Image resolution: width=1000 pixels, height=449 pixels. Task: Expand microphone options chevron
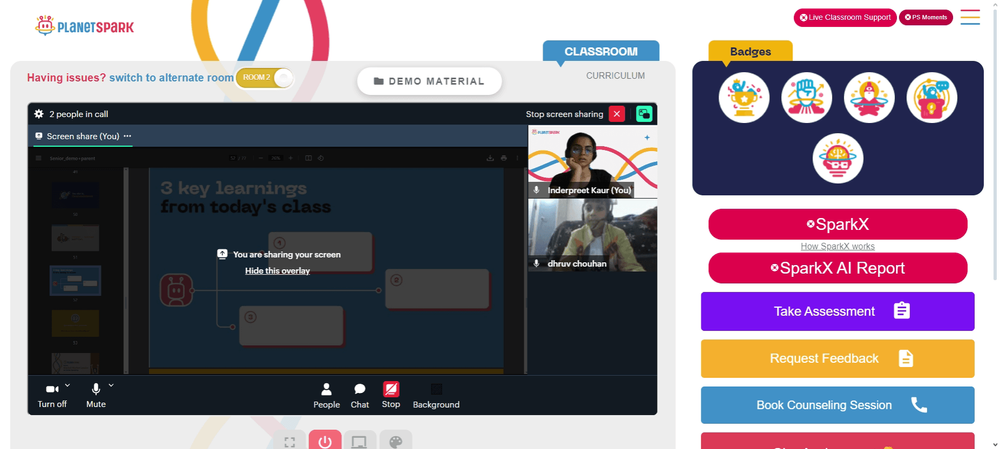pos(111,385)
